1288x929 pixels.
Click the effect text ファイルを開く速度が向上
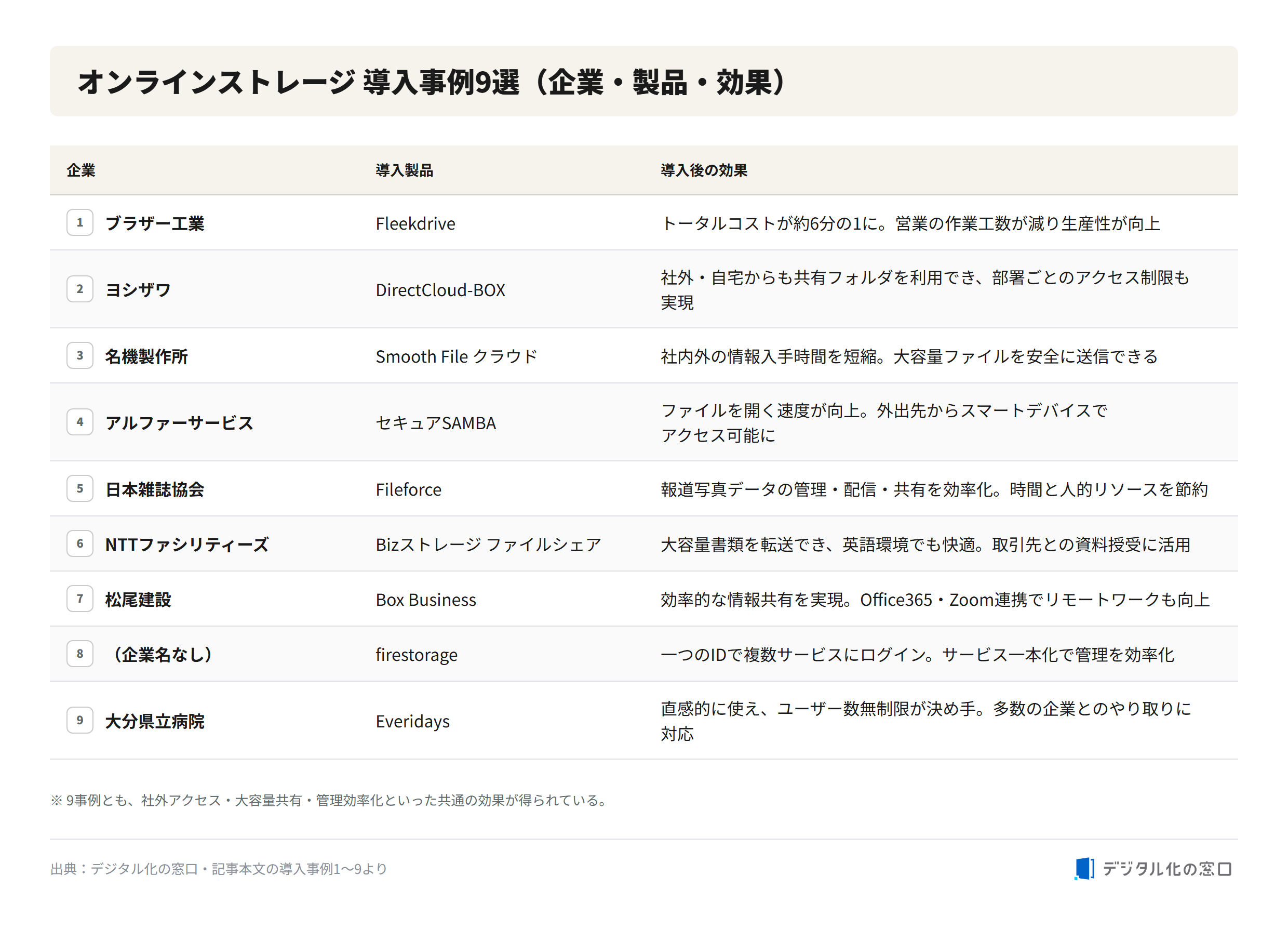tap(760, 410)
